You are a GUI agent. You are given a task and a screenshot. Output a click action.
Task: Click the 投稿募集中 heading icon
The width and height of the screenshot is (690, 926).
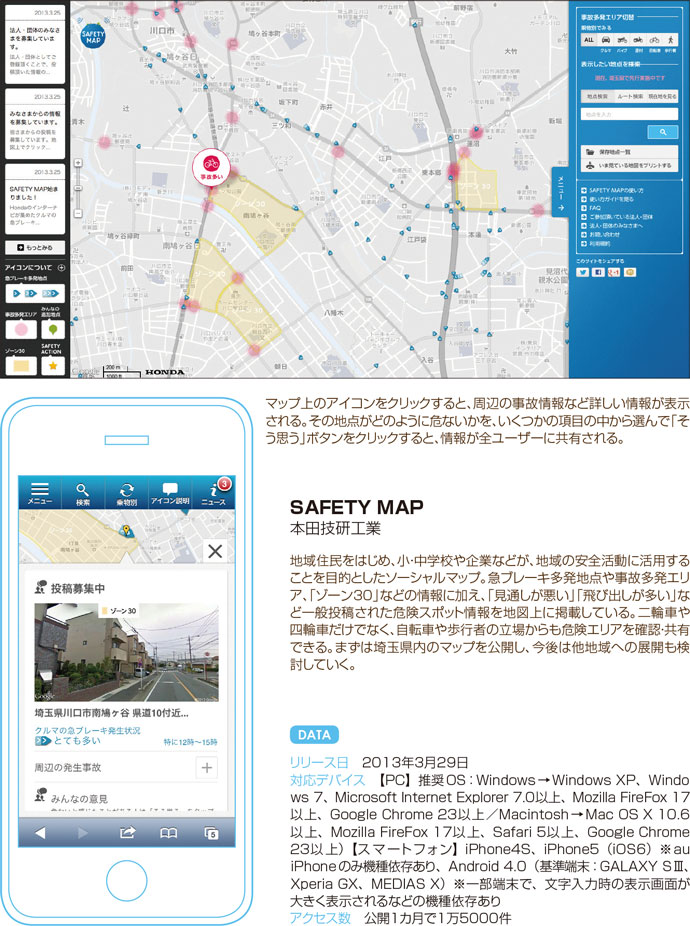[x=40, y=587]
